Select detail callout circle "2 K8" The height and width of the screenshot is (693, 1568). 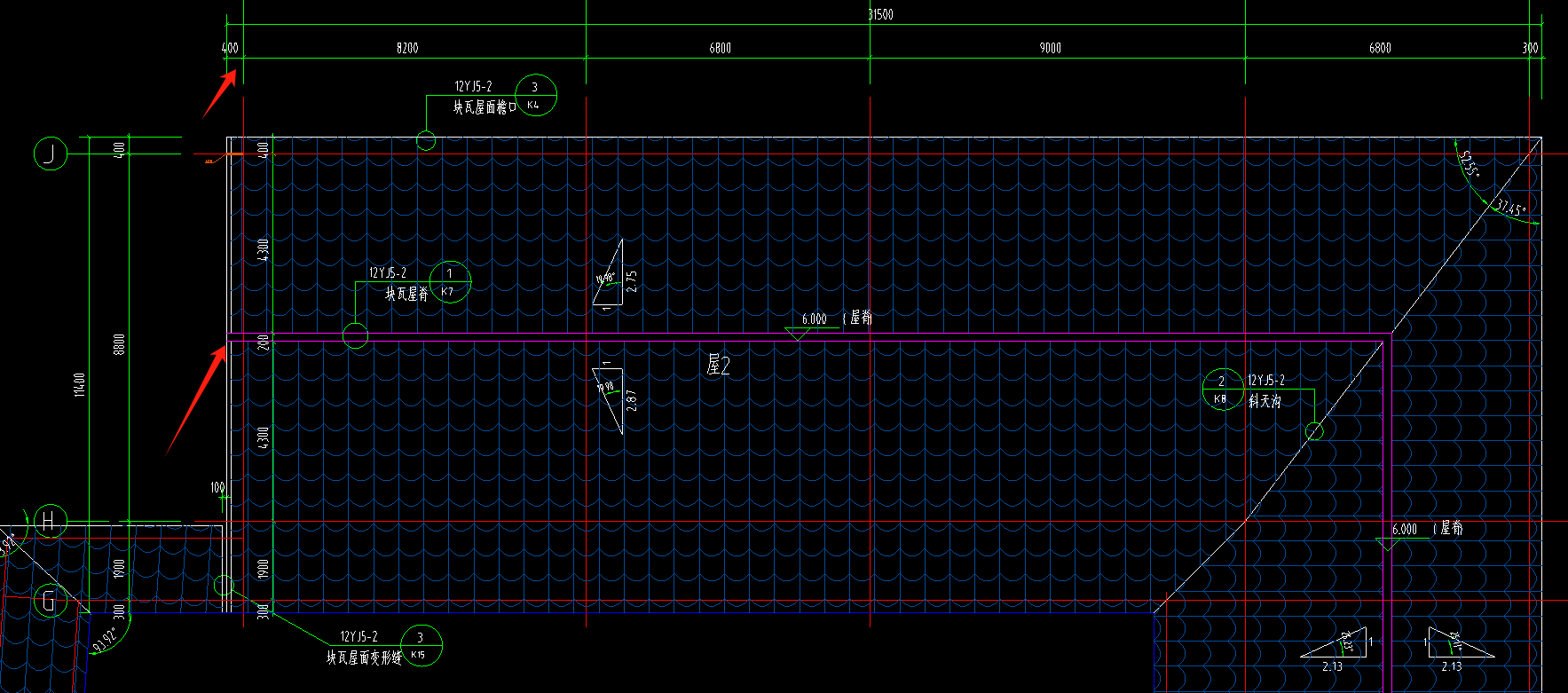tap(1223, 389)
